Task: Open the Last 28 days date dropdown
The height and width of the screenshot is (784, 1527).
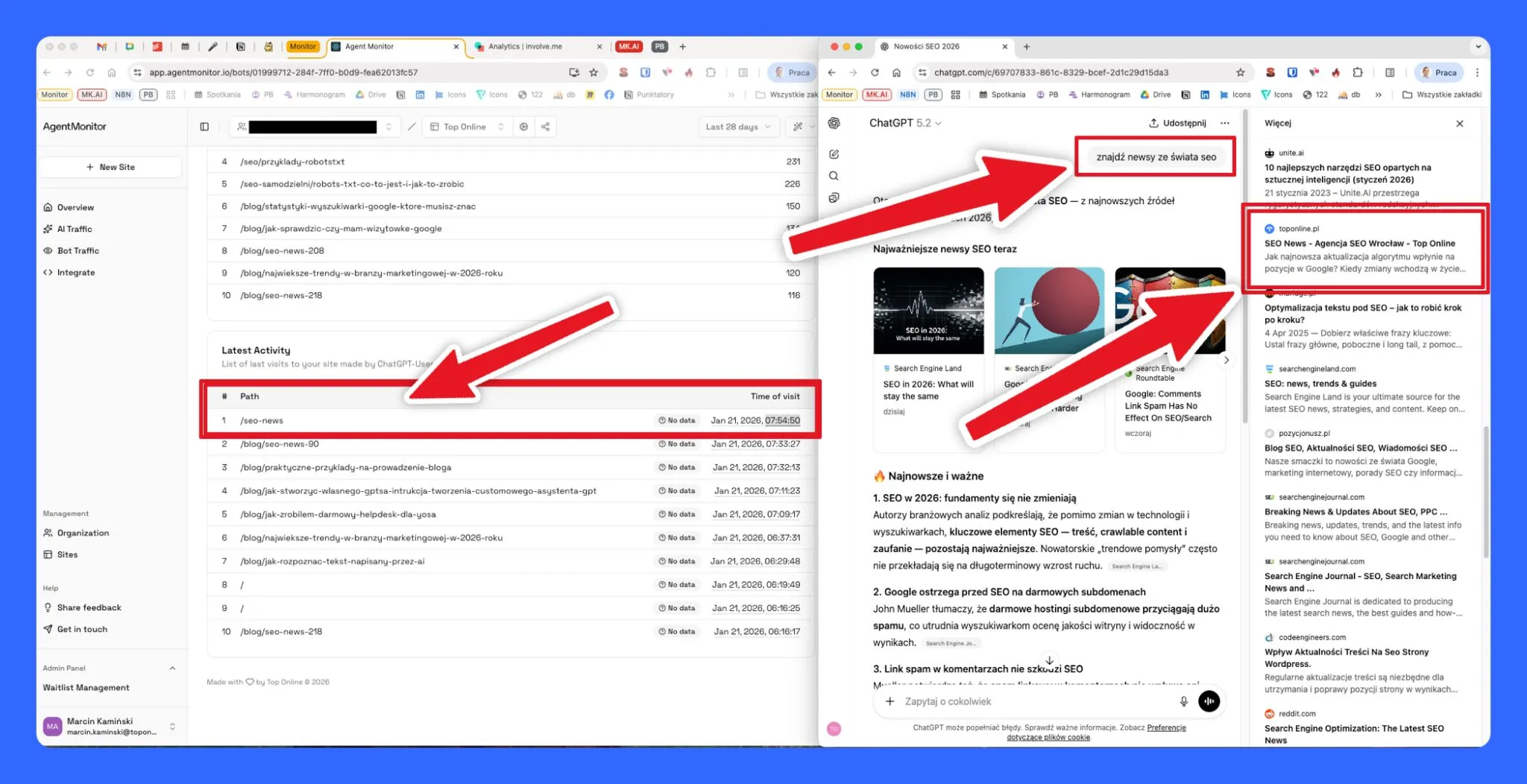Action: (739, 127)
